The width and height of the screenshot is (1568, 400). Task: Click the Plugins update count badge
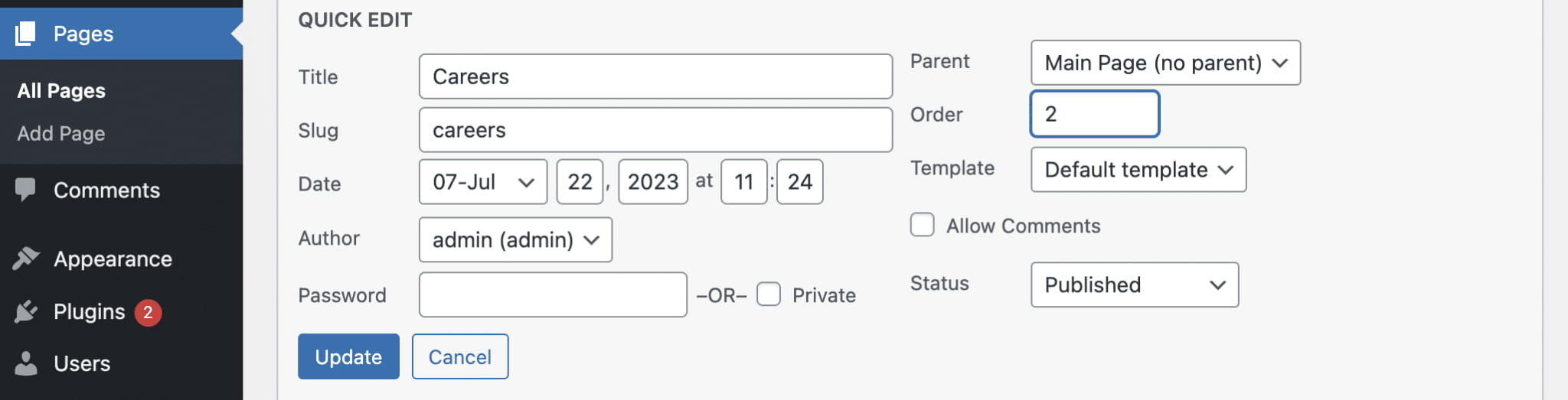148,312
